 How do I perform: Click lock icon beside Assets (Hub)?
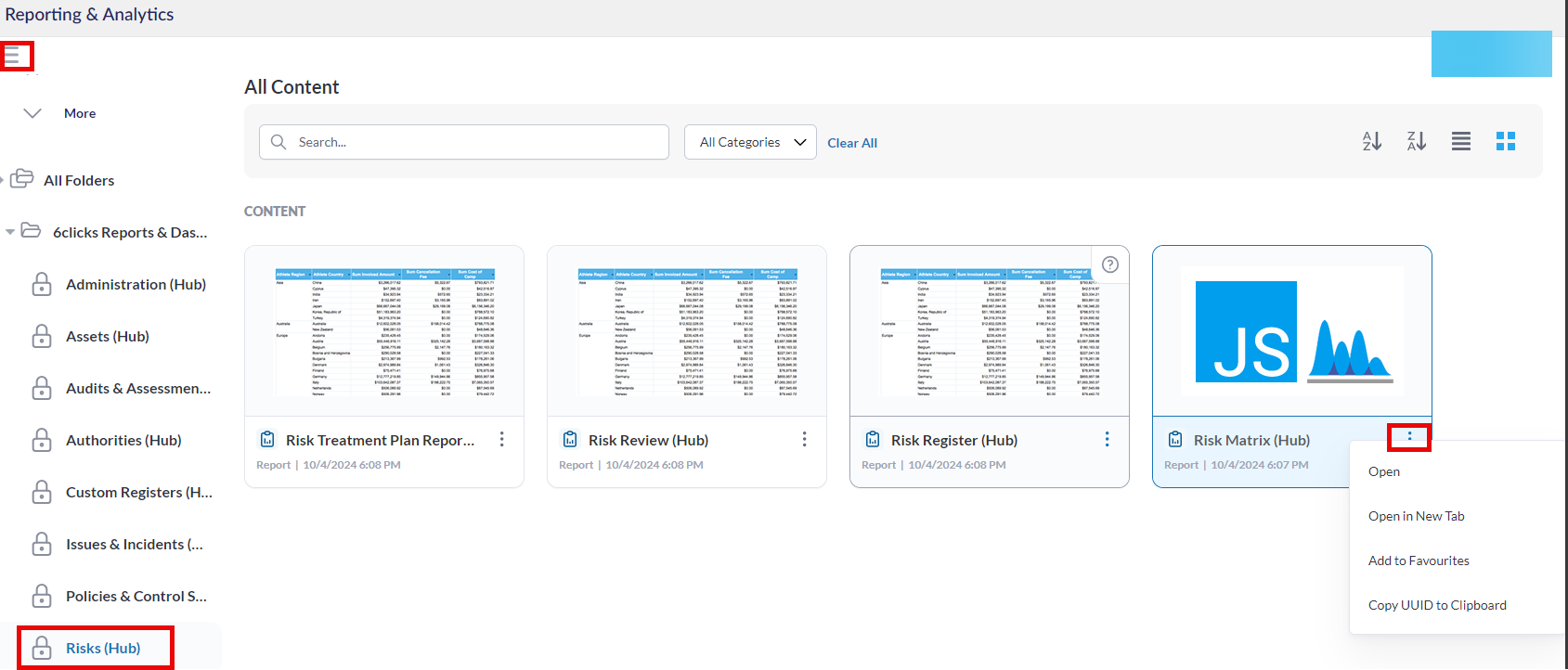pyautogui.click(x=42, y=336)
